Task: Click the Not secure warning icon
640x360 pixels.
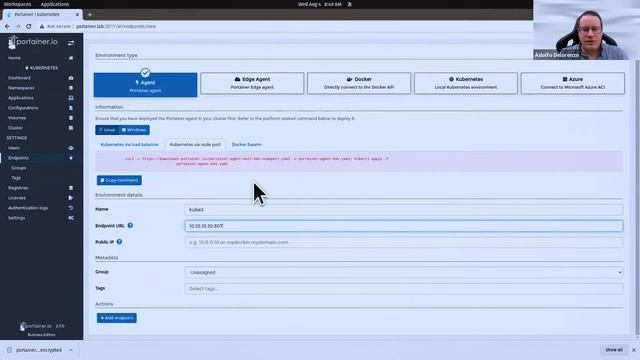Action: 42,26
